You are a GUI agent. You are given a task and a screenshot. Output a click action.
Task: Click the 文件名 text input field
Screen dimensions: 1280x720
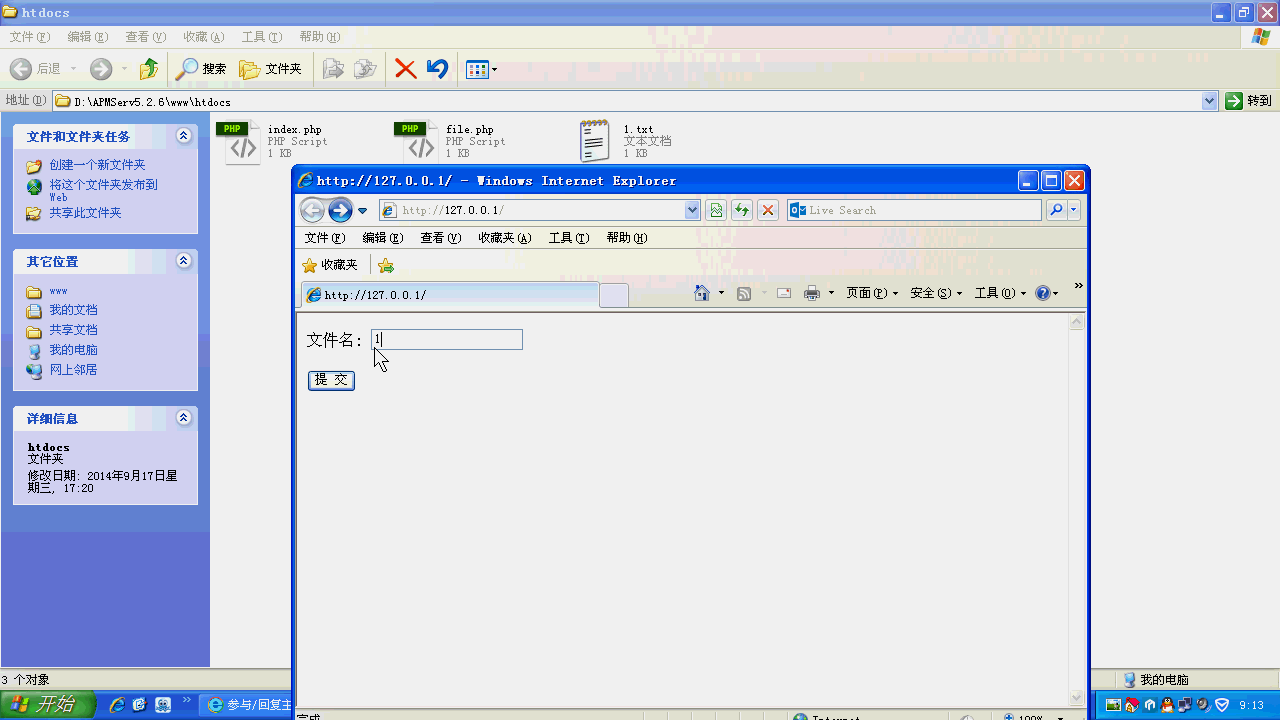tap(446, 339)
